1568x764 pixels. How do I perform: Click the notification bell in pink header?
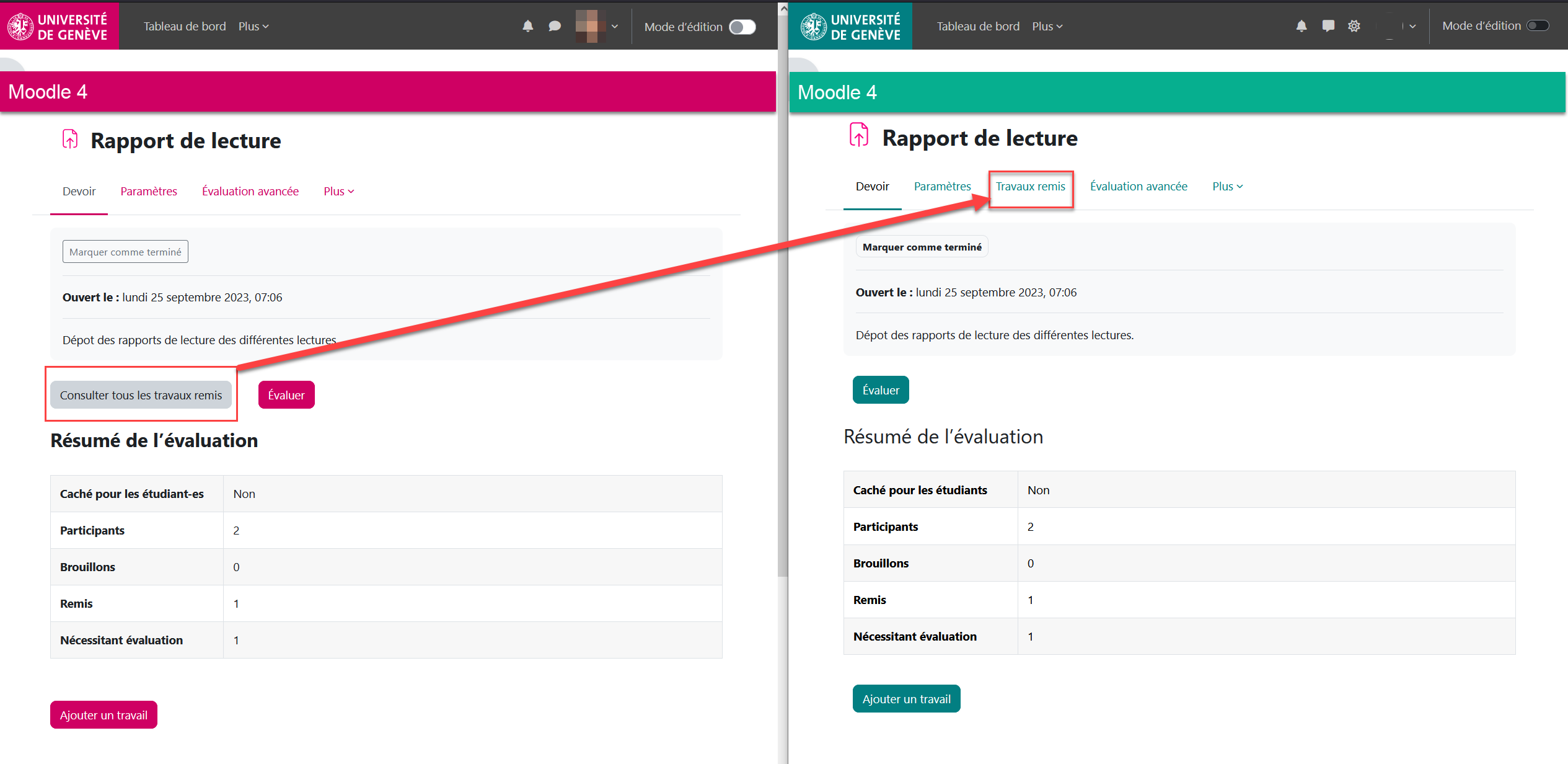click(527, 26)
